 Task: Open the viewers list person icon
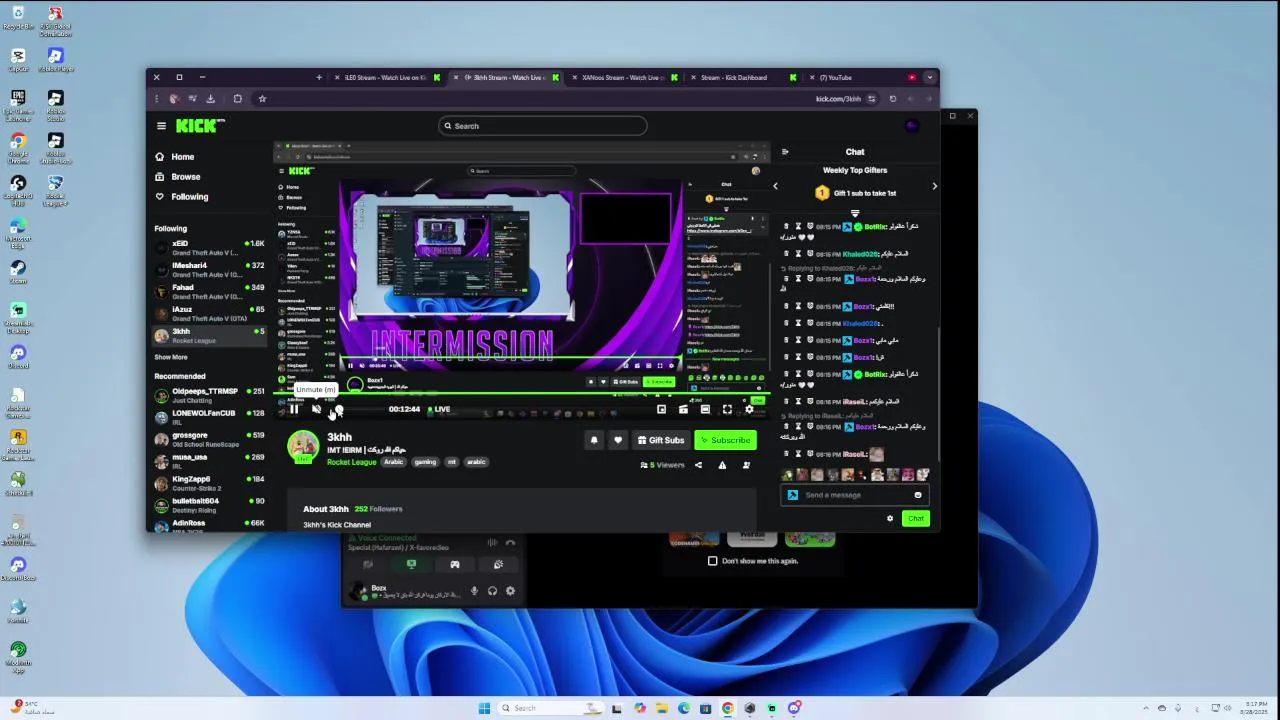pyautogui.click(x=746, y=465)
